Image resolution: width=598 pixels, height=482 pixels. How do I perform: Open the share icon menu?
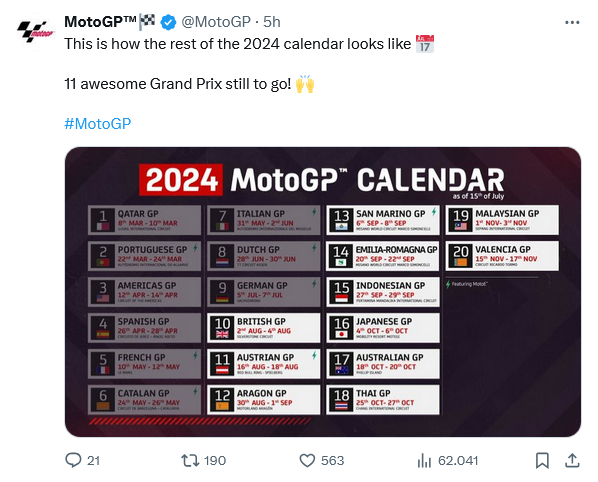click(x=572, y=460)
